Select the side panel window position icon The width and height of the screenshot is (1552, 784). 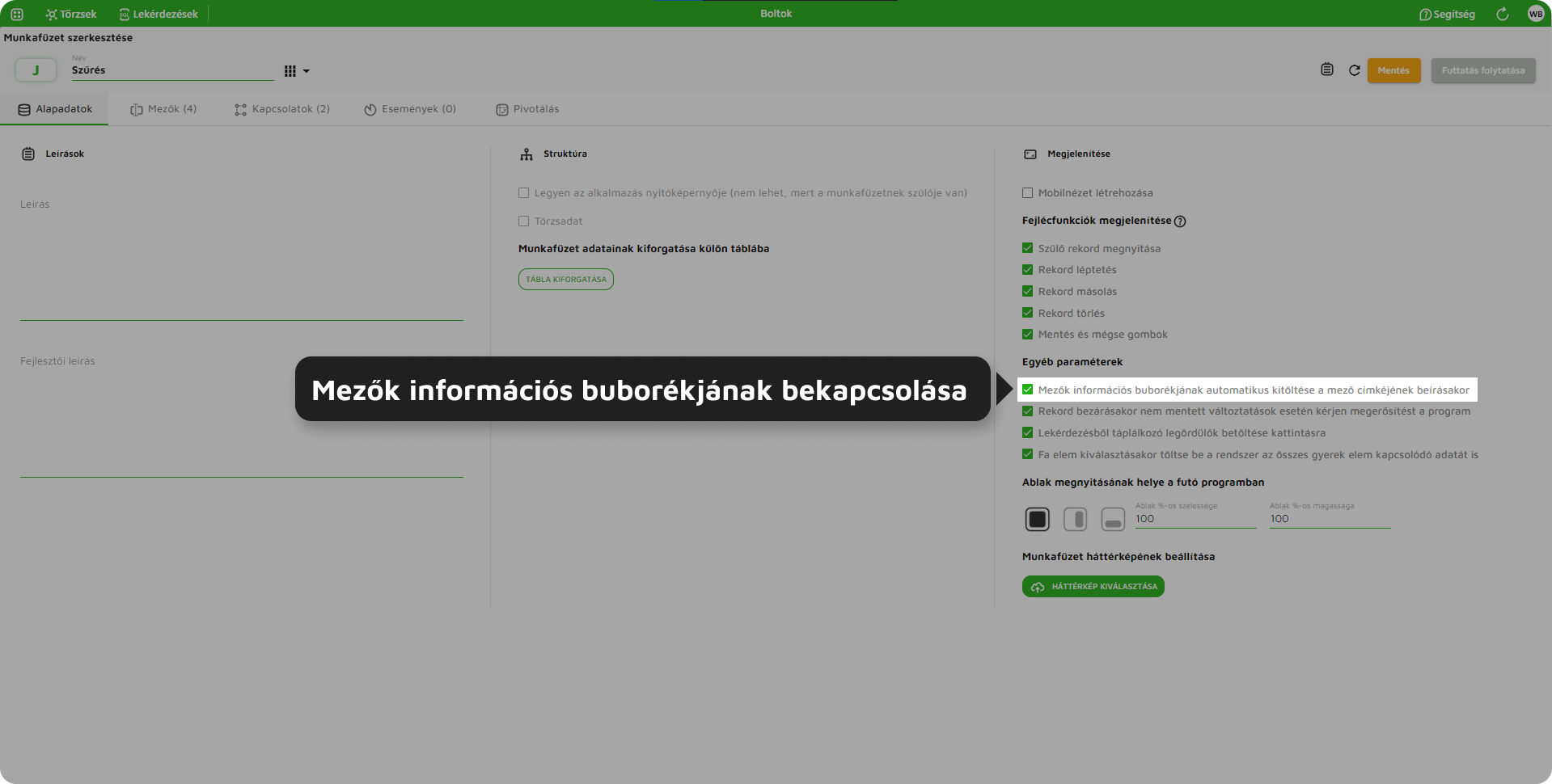1075,519
